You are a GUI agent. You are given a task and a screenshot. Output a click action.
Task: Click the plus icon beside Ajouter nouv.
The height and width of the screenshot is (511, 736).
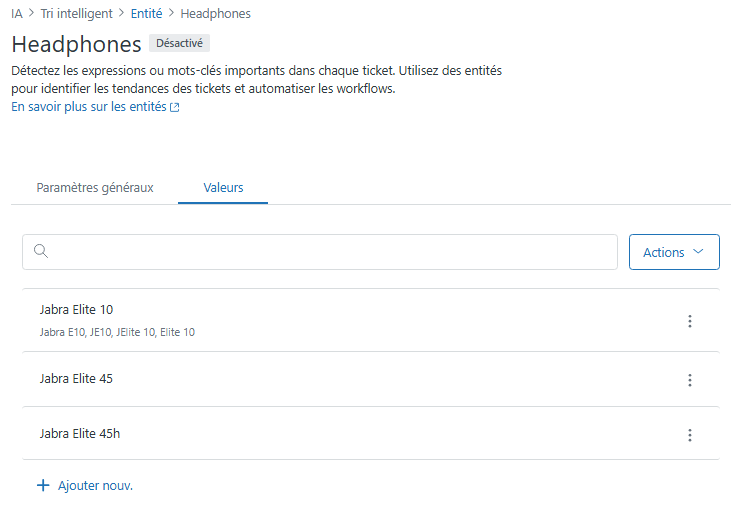click(x=43, y=485)
